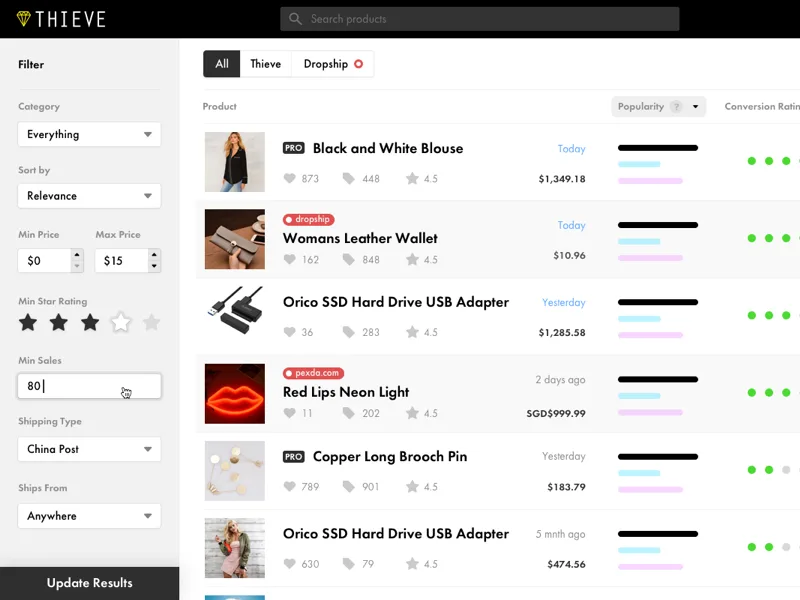
Task: Set minimum rating to one star
Action: [x=28, y=322]
